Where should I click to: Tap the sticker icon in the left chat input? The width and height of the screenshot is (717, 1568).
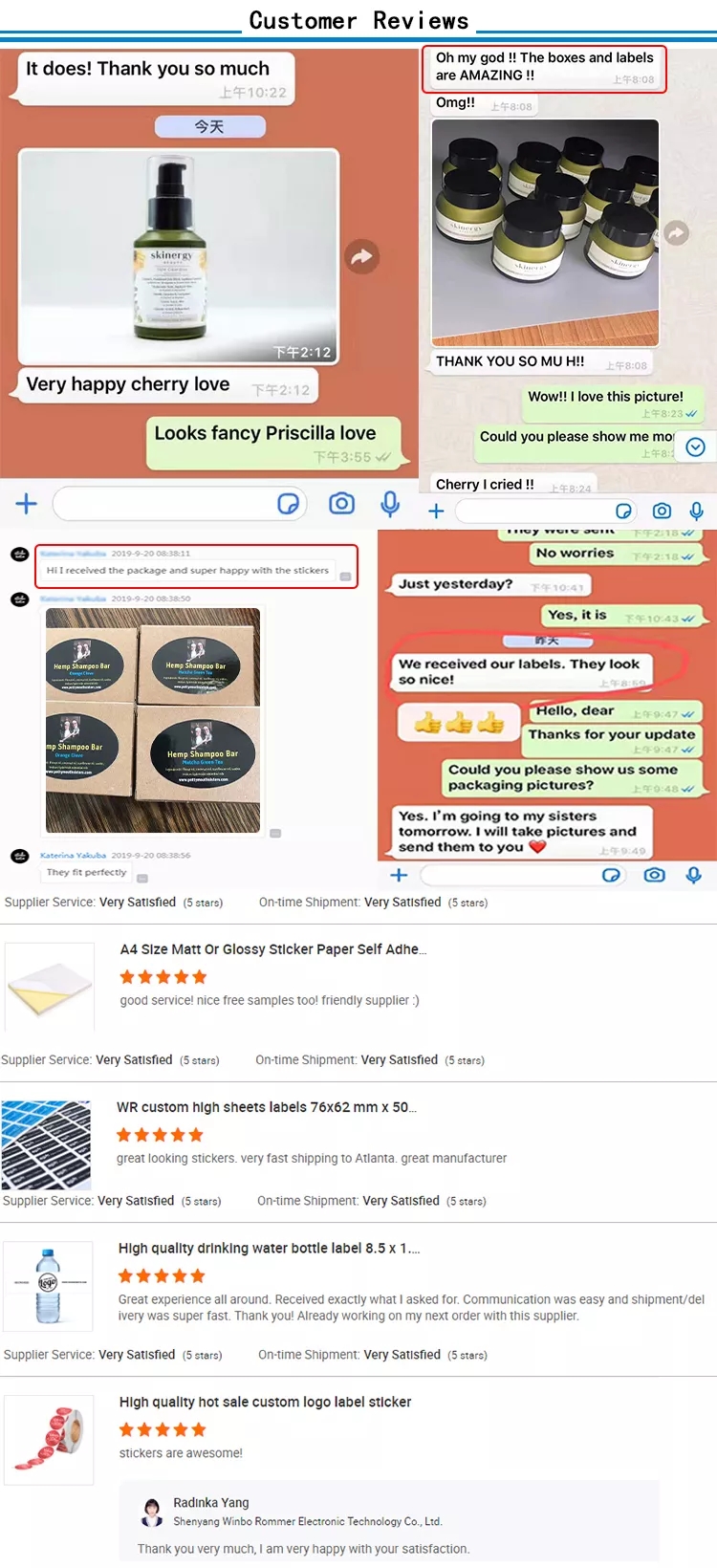tap(288, 504)
